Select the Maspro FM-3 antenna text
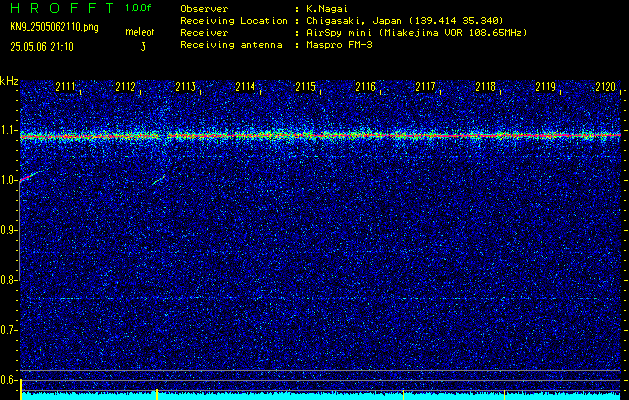 point(339,45)
